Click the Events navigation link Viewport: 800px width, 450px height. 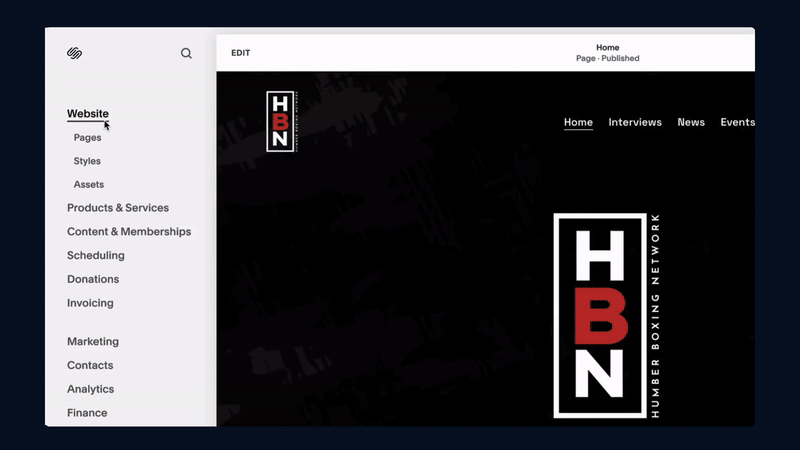[738, 122]
